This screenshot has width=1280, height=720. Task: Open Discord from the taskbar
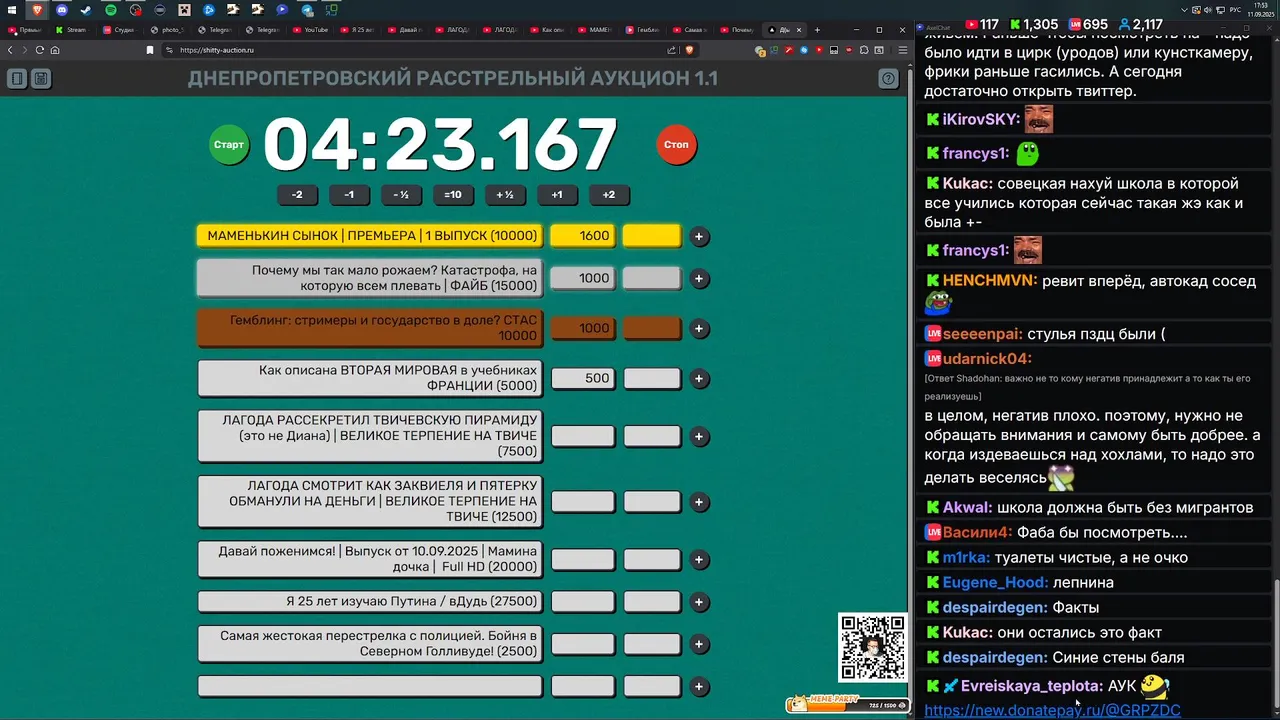[x=62, y=10]
